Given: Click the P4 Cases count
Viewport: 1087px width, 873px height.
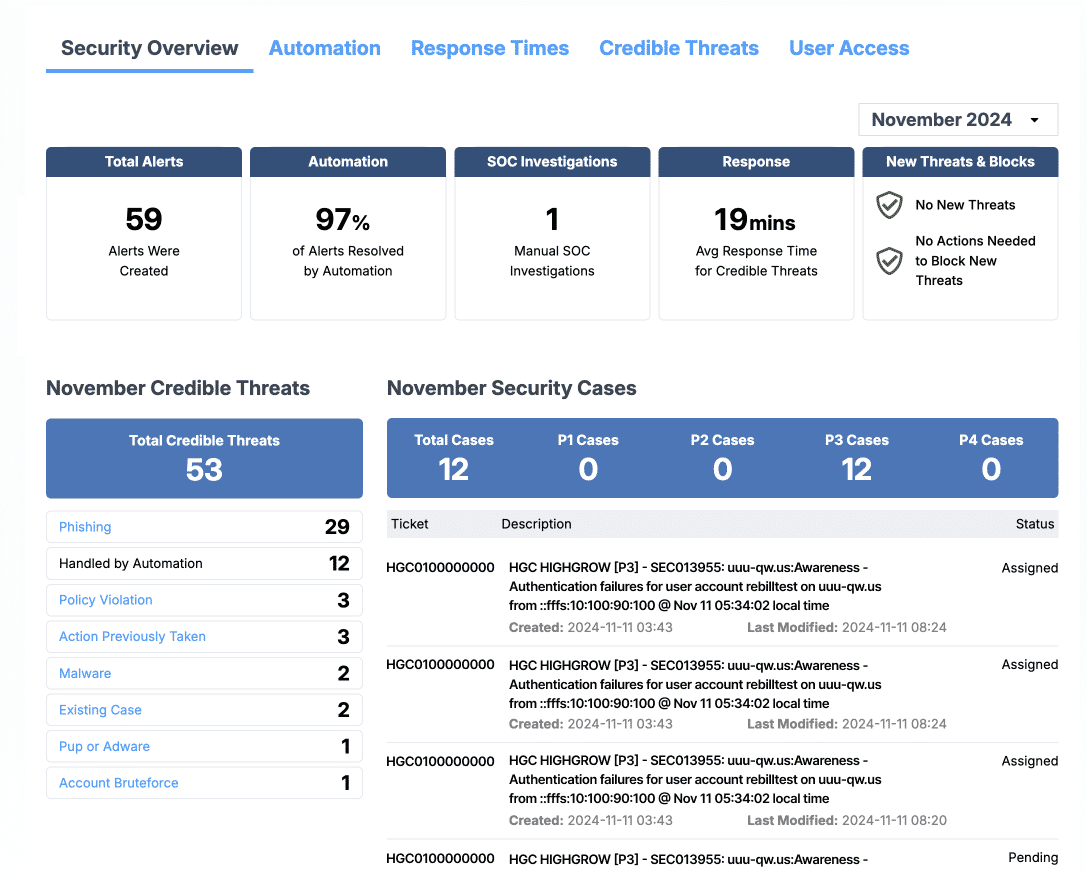Looking at the screenshot, I should (991, 469).
